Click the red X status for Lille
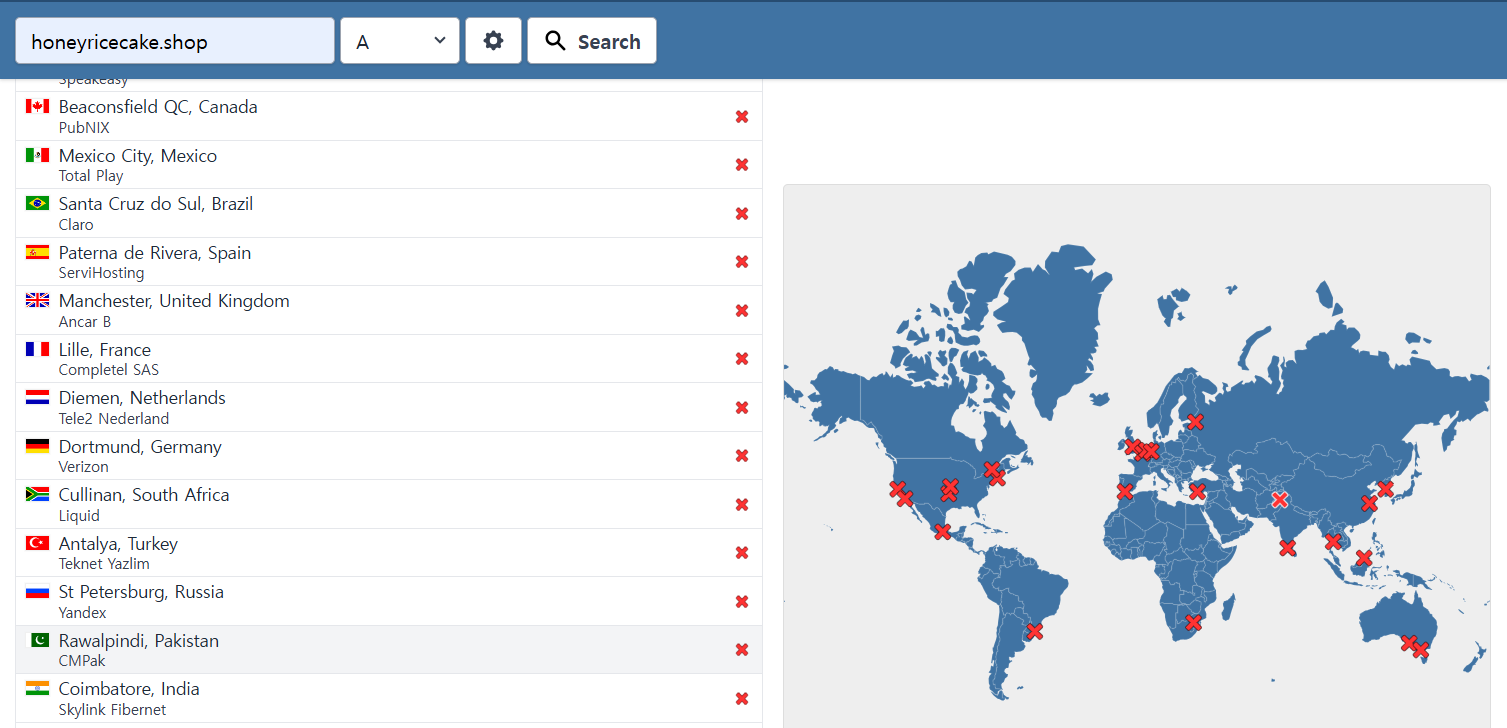This screenshot has width=1507, height=728. click(x=742, y=359)
